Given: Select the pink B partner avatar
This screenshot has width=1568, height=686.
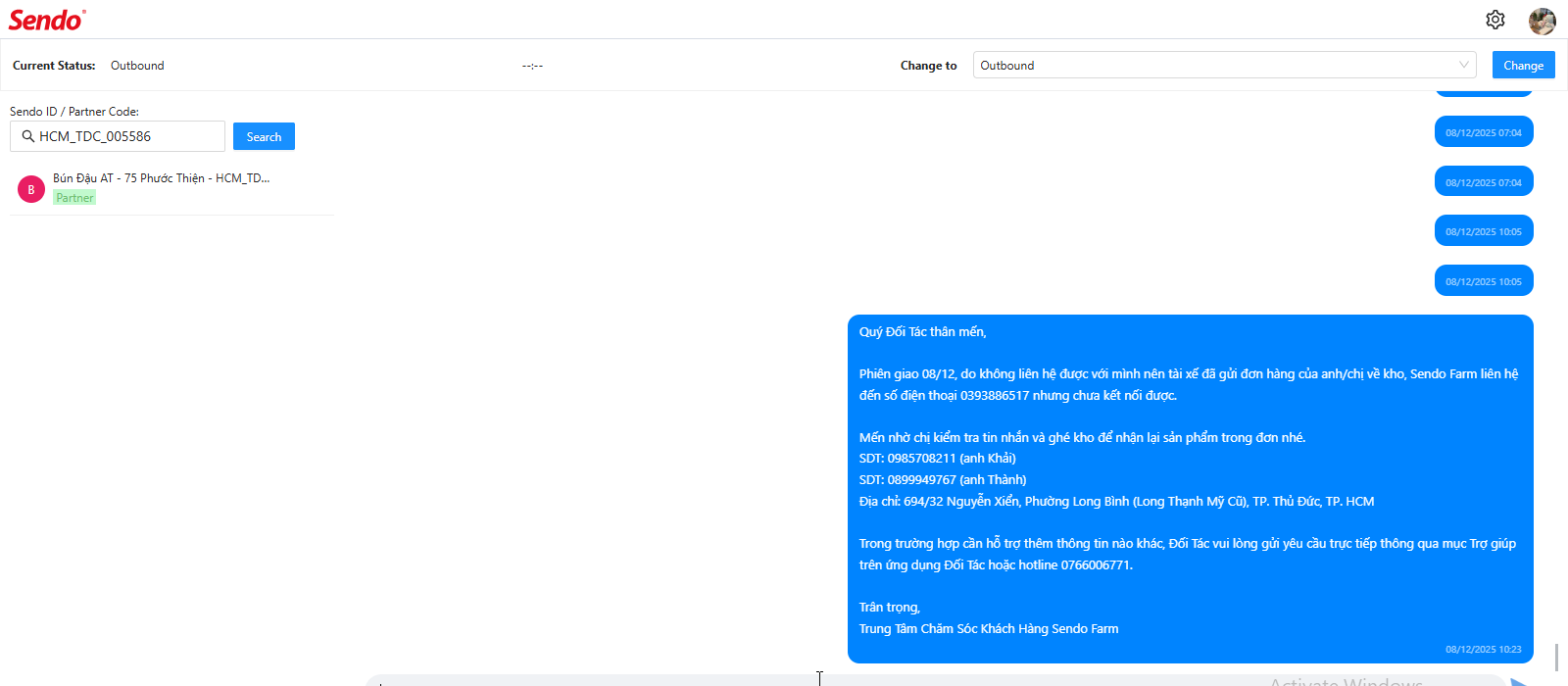Looking at the screenshot, I should (x=31, y=189).
